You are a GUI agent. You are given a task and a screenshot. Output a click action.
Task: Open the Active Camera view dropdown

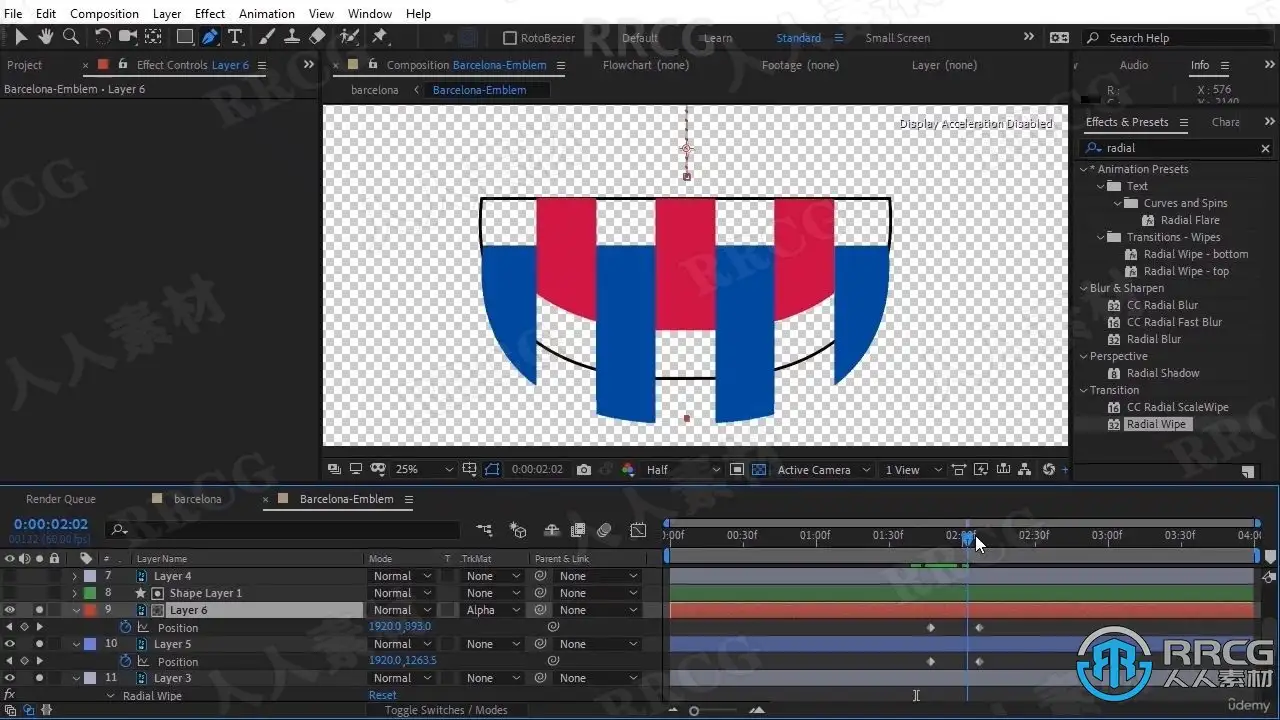coord(824,470)
